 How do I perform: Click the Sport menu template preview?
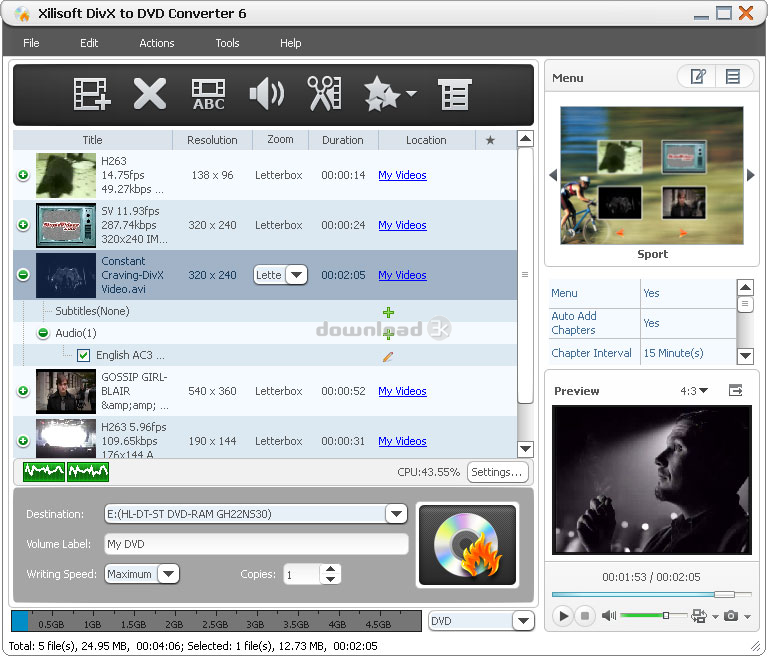651,175
